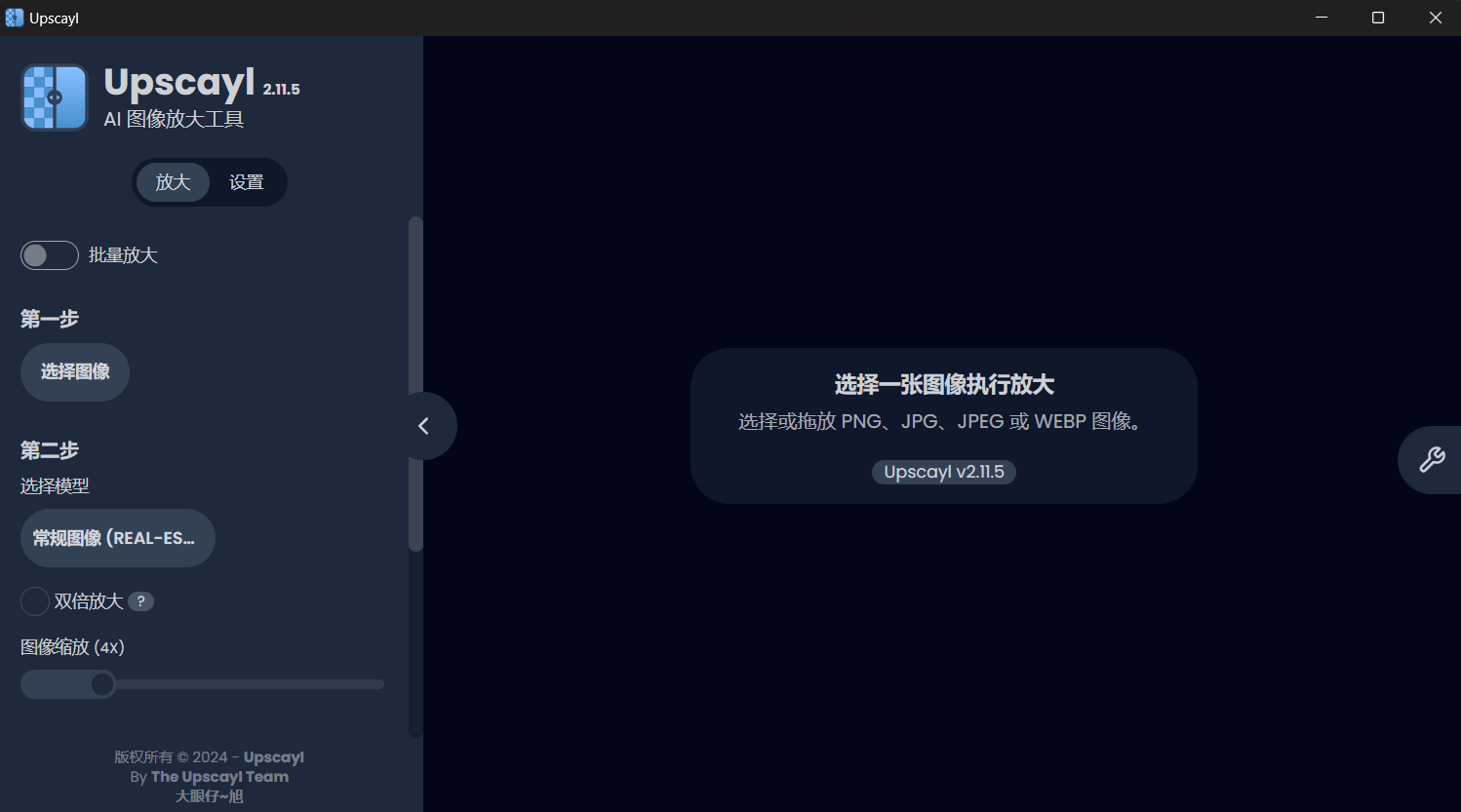Click the Upscayl logo icon in sidebar

[55, 97]
